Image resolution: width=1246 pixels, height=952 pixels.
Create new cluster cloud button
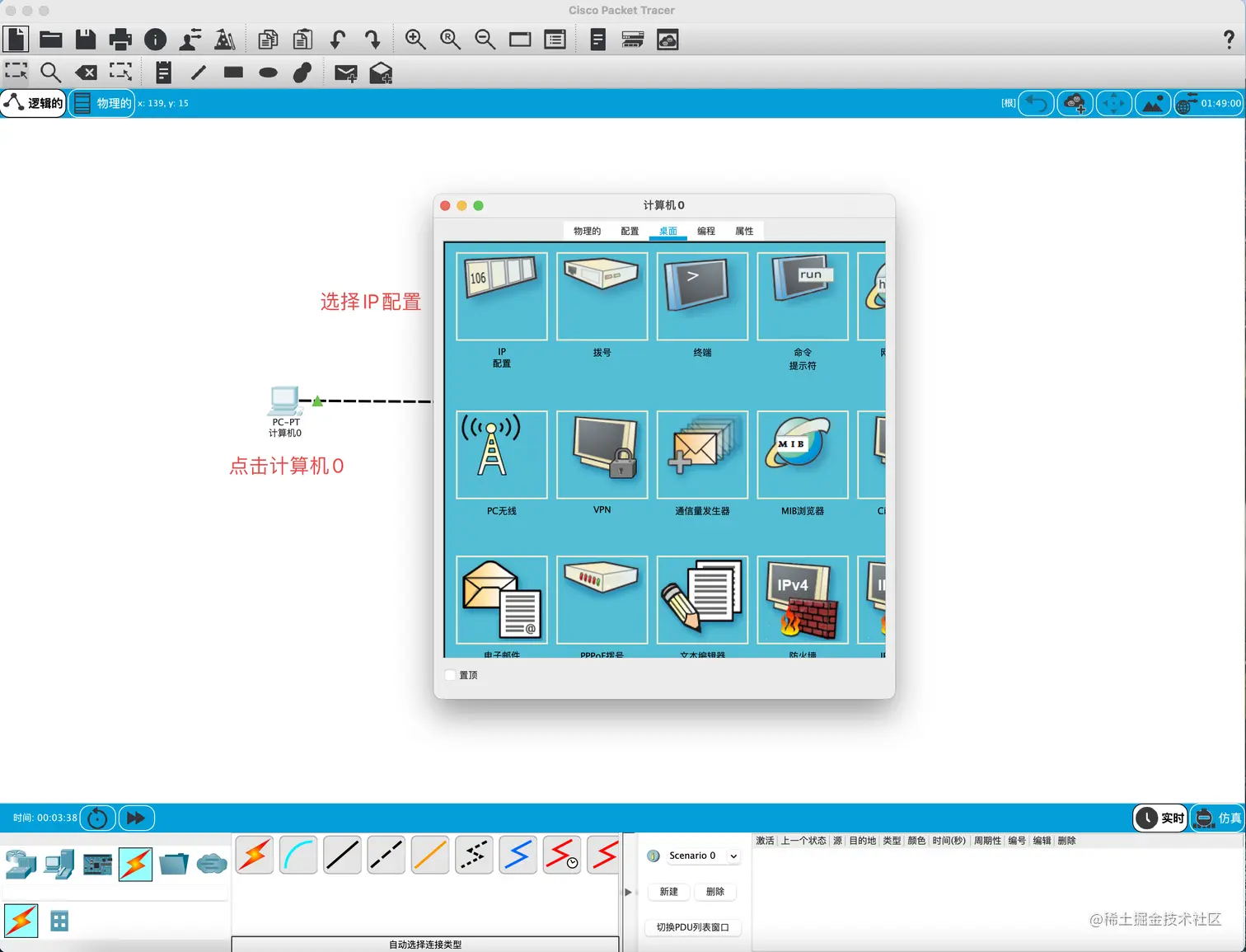1075,103
